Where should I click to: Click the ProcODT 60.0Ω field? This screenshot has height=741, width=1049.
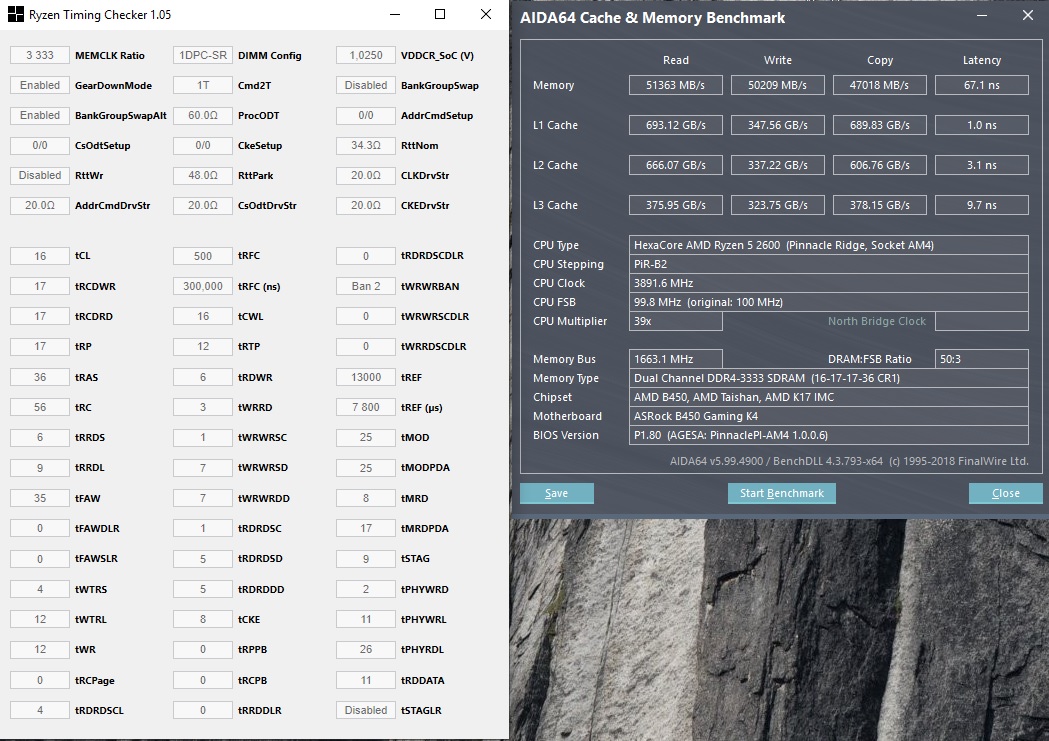tap(203, 116)
